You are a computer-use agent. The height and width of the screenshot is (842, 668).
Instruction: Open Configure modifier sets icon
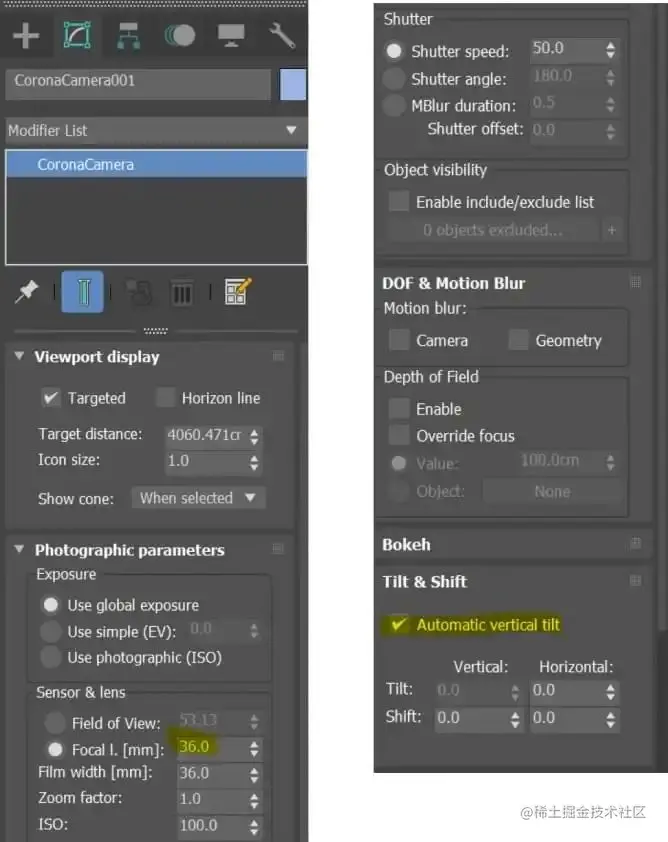click(237, 292)
